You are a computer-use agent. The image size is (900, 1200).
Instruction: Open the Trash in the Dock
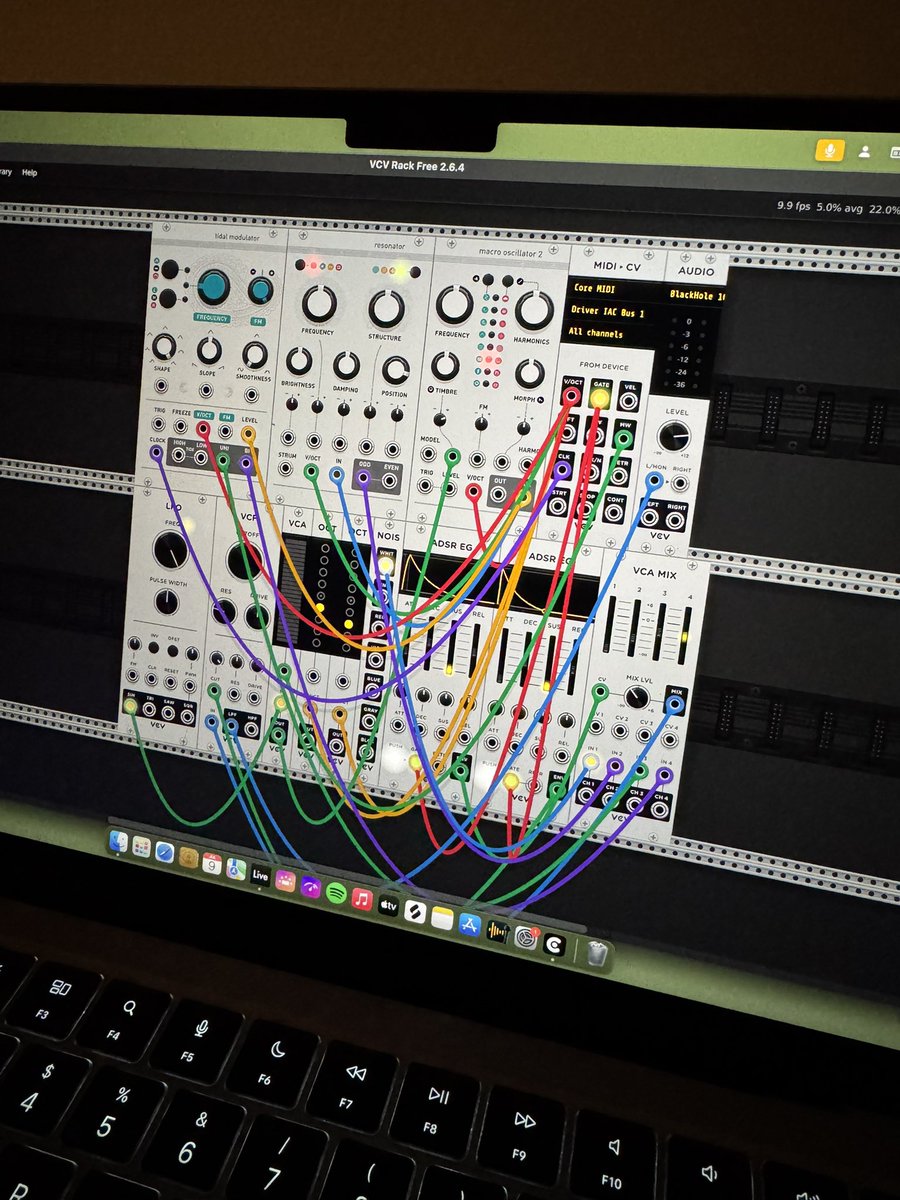pos(597,955)
